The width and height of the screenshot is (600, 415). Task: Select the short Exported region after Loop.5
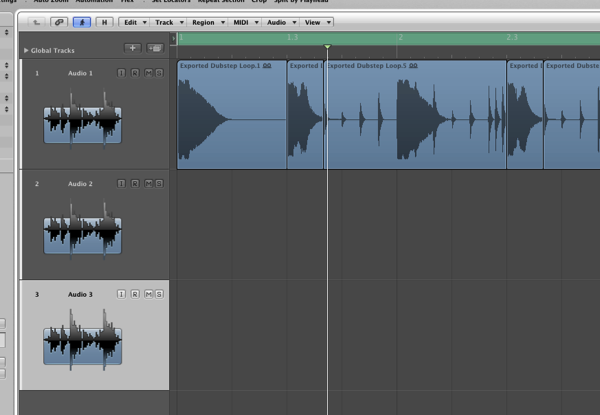click(525, 114)
